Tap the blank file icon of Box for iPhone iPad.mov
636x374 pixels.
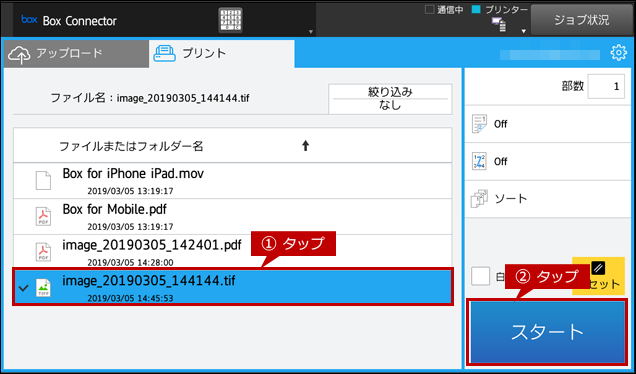tap(43, 181)
